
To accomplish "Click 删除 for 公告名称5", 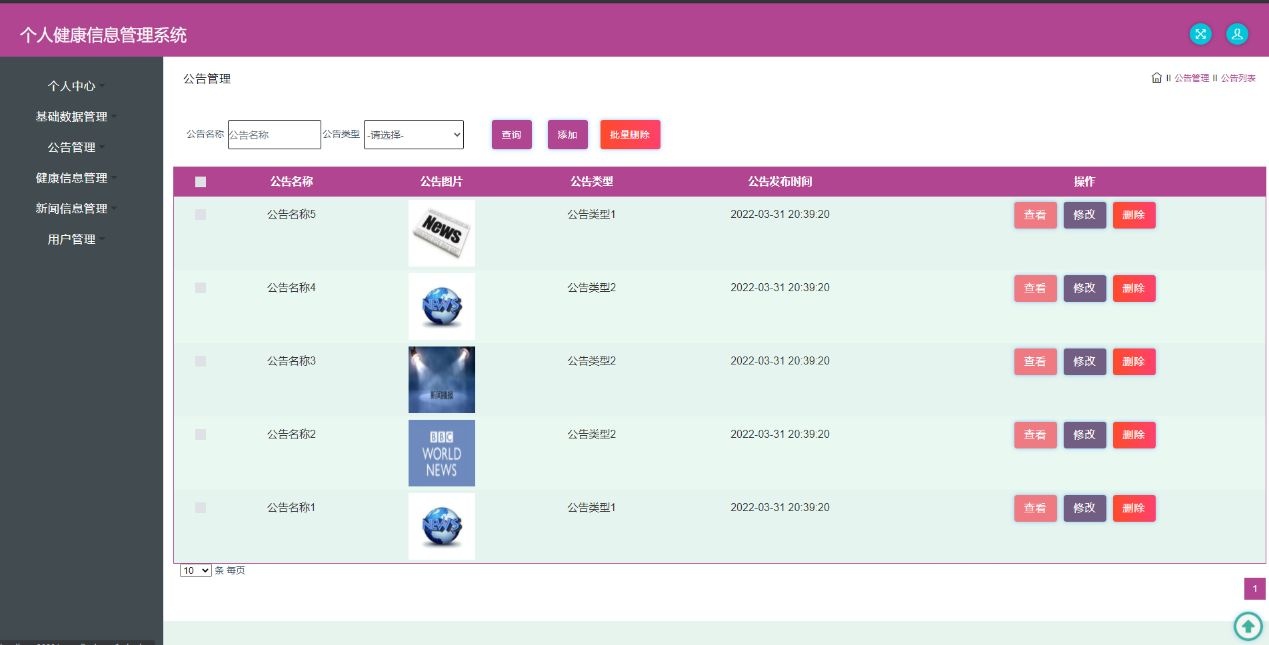I will coord(1134,215).
